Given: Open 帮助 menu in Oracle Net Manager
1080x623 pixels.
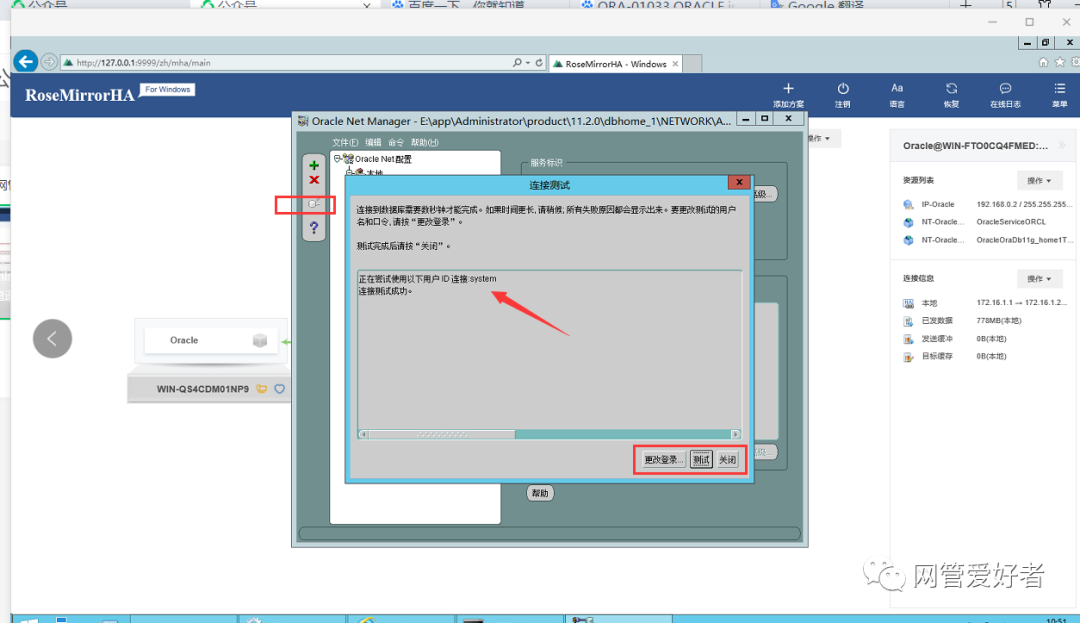Looking at the screenshot, I should 424,142.
